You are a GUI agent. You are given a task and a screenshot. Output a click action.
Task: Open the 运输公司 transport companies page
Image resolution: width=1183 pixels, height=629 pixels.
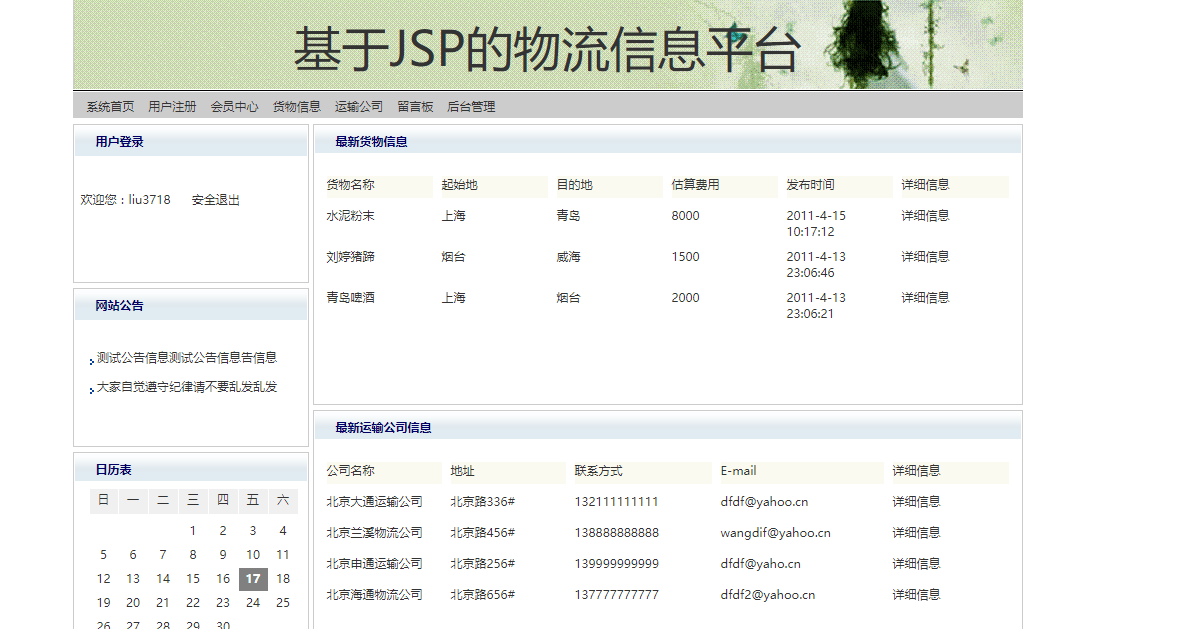358,106
